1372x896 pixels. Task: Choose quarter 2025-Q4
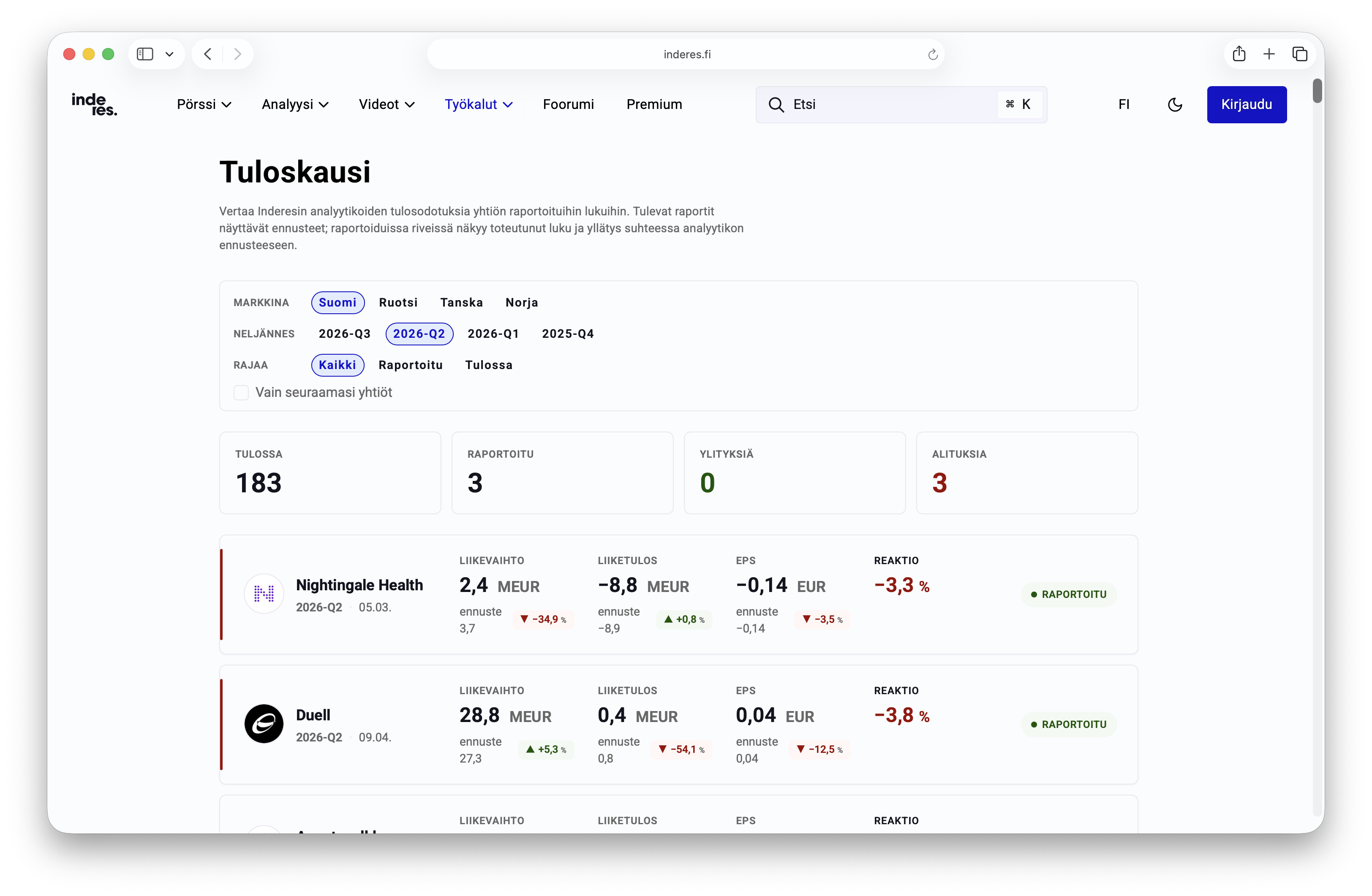[x=568, y=334]
